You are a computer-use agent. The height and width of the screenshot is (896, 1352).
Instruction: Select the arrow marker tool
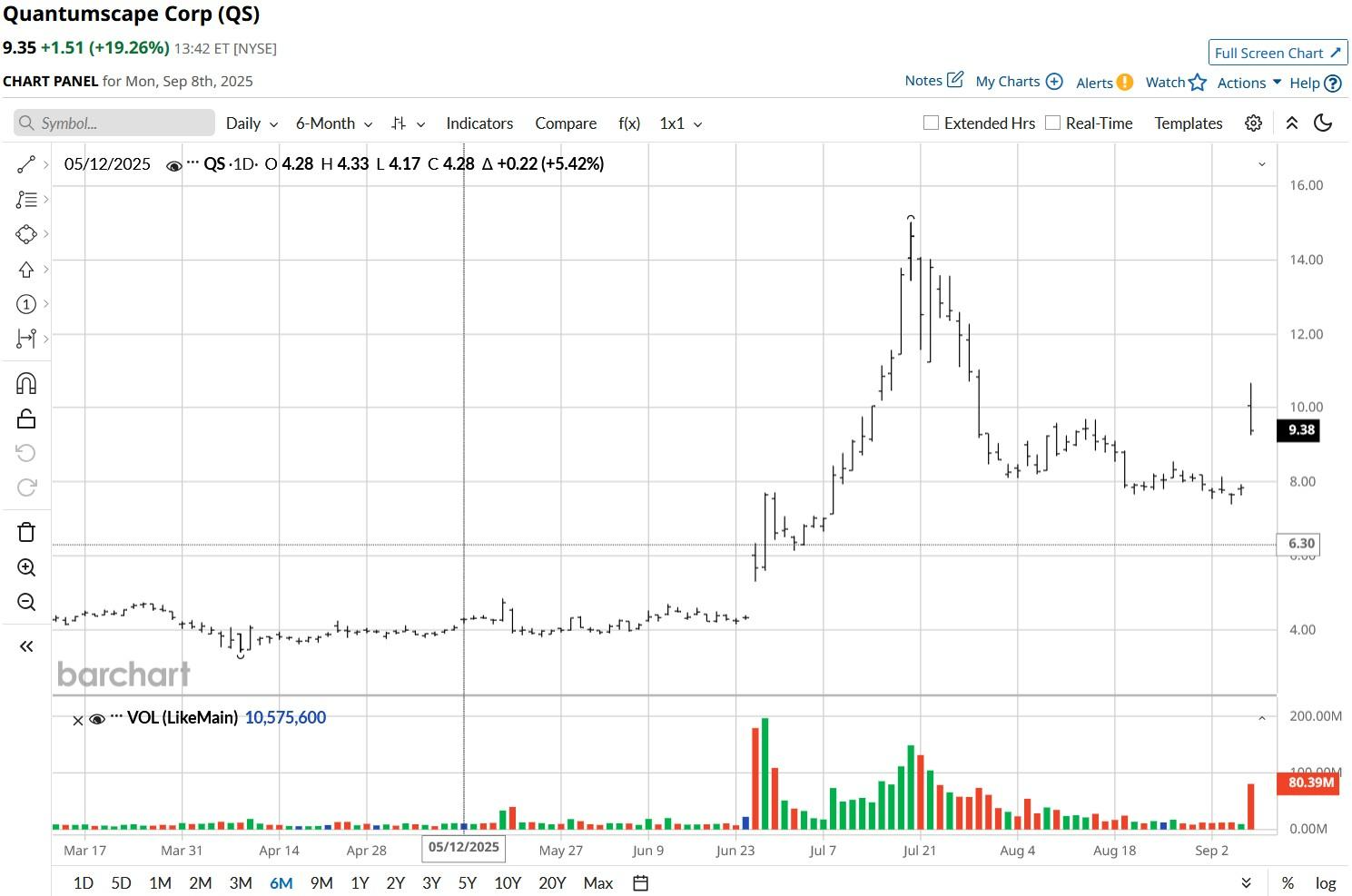(x=26, y=269)
